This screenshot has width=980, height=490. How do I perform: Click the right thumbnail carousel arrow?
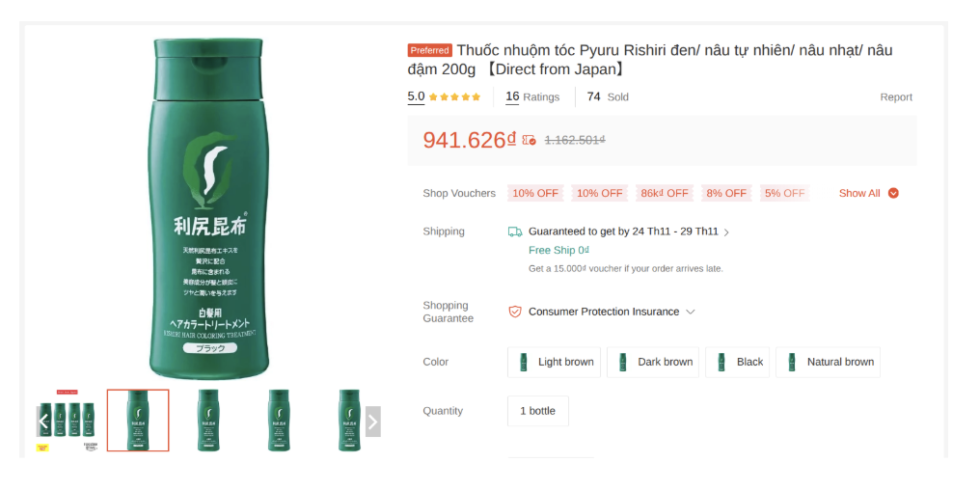372,421
